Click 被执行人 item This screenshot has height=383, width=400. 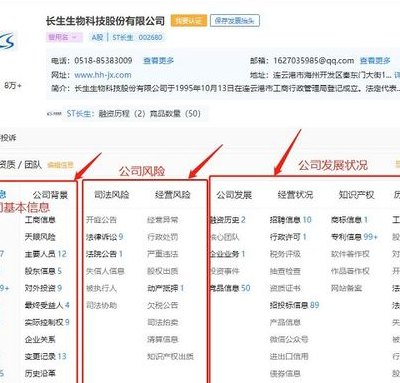101,288
